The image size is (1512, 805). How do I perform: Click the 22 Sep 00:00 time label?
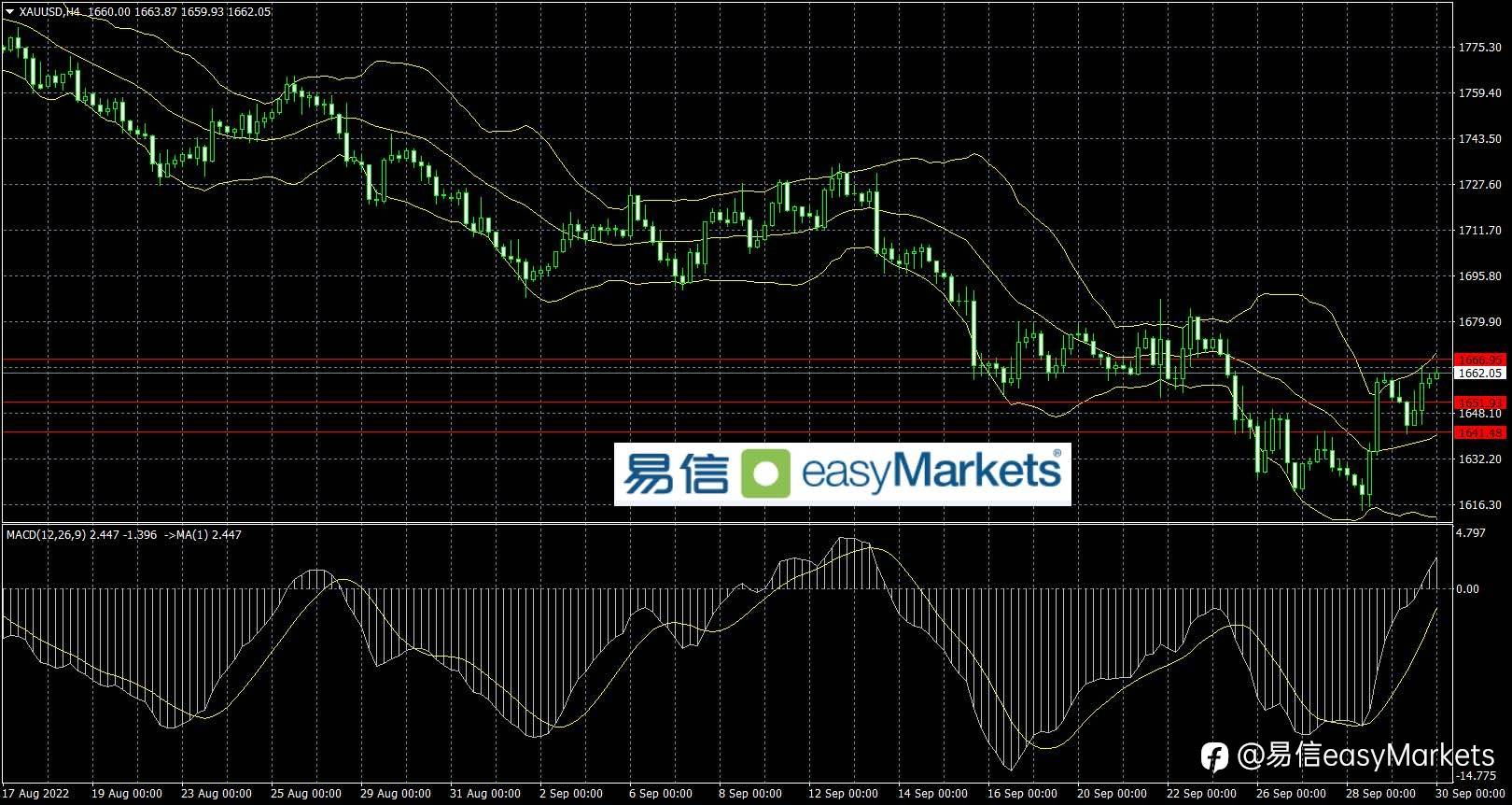[1202, 794]
